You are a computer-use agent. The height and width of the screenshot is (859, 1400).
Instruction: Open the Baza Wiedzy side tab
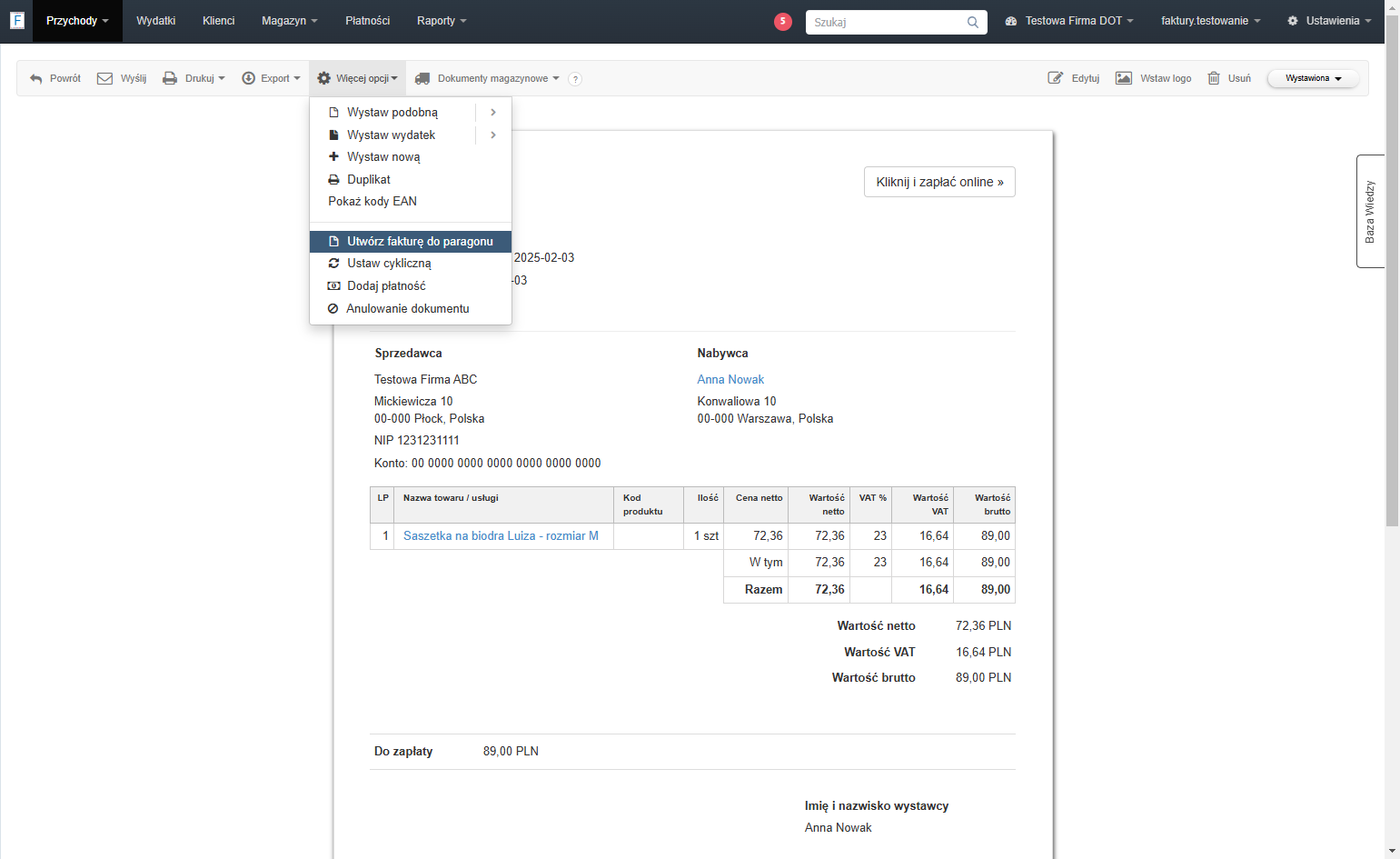click(x=1370, y=211)
